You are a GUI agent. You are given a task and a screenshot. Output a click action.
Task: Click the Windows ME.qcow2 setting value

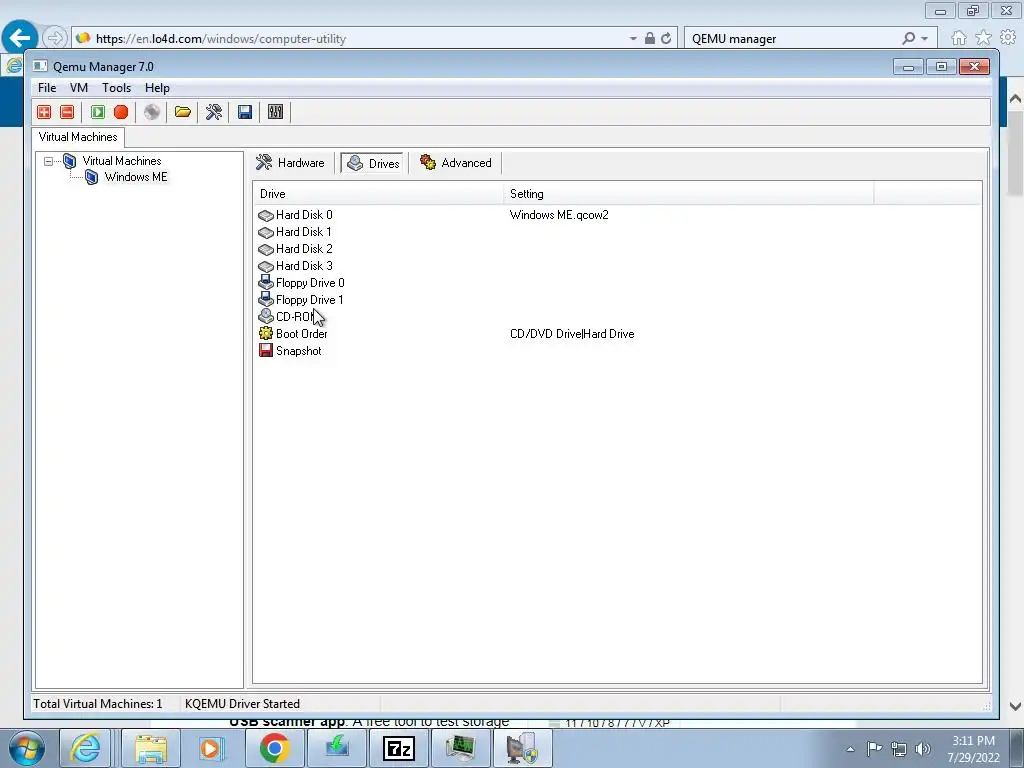559,215
